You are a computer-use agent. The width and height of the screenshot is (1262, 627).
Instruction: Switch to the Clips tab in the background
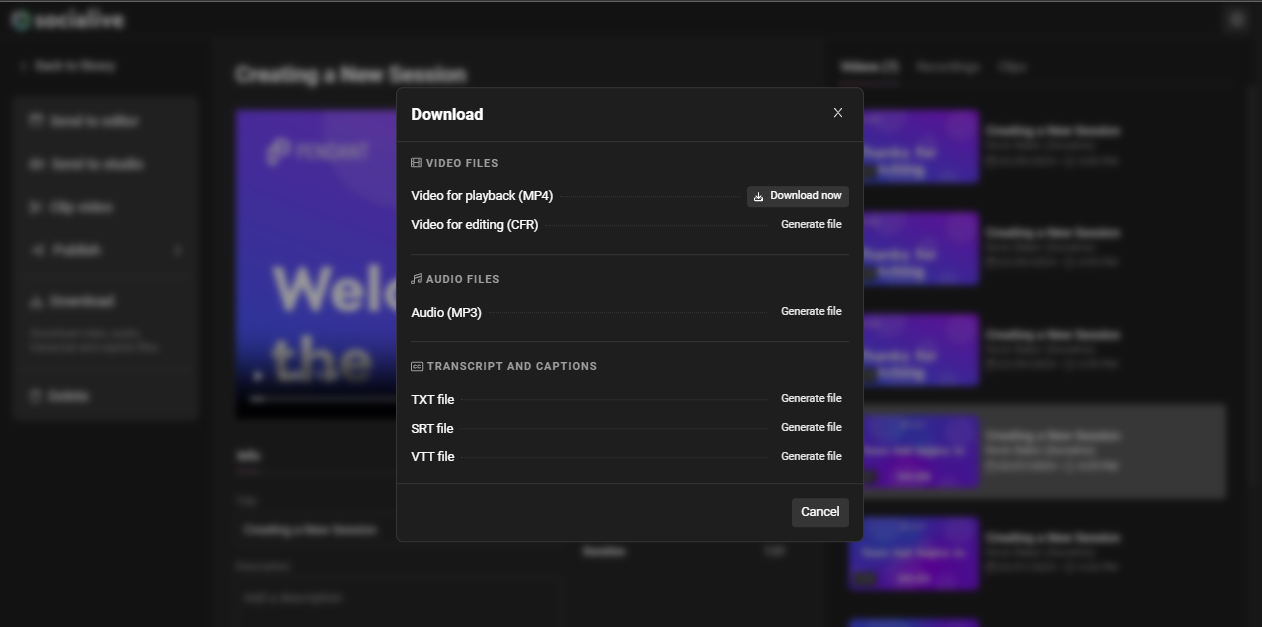point(1012,67)
